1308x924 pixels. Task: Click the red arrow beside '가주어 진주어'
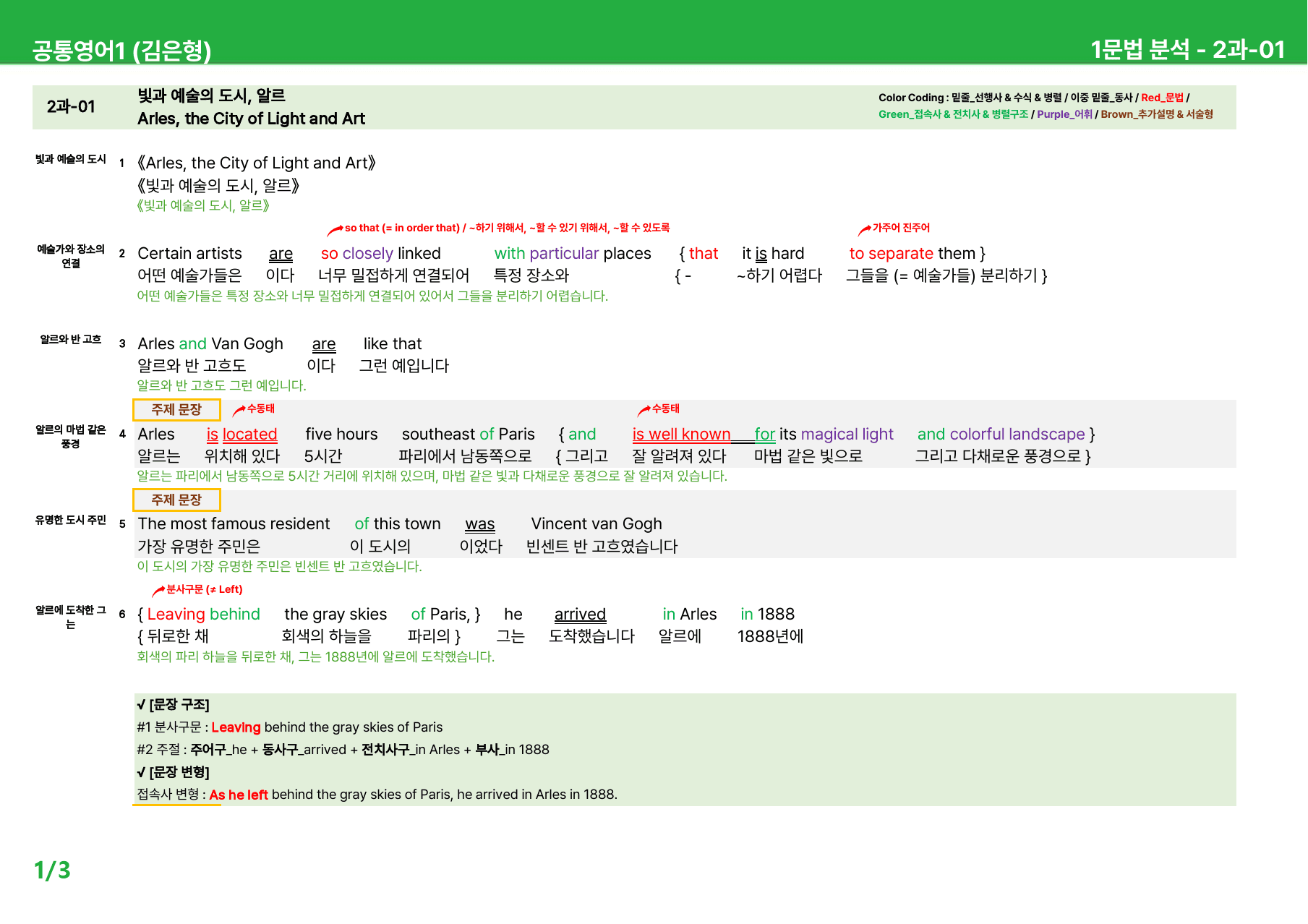point(864,230)
